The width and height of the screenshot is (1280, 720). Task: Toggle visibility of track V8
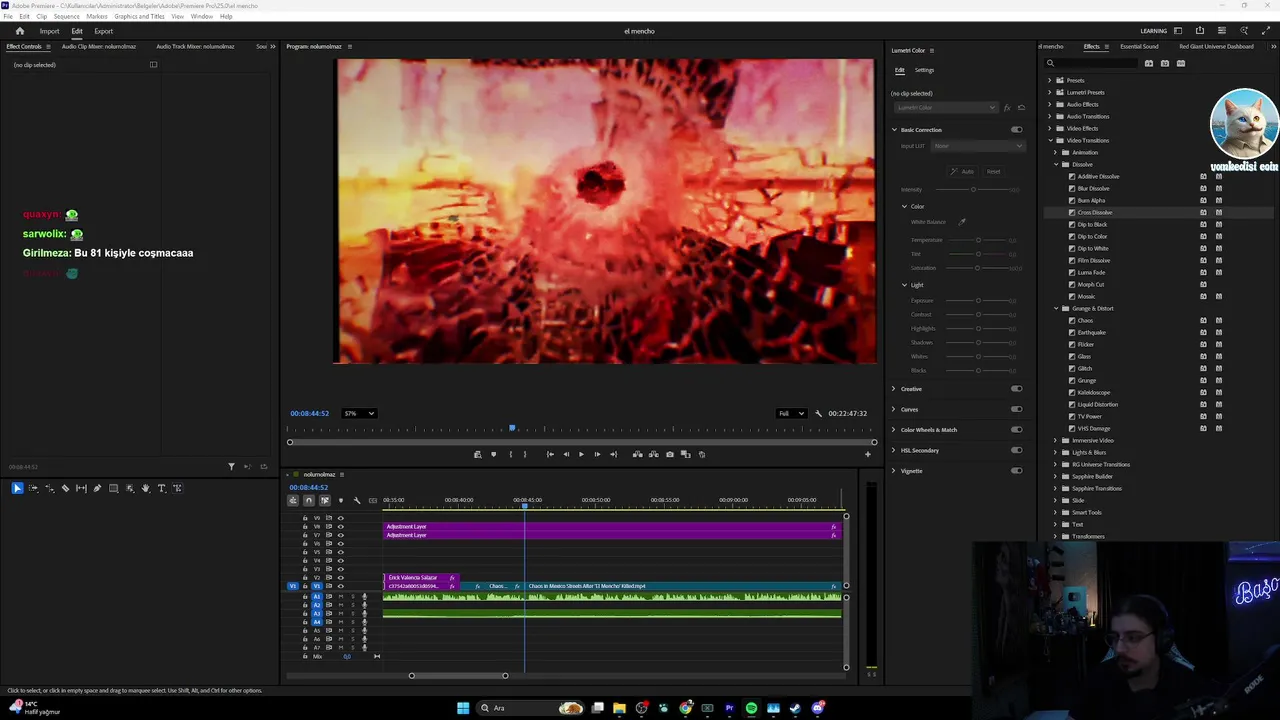(341, 527)
